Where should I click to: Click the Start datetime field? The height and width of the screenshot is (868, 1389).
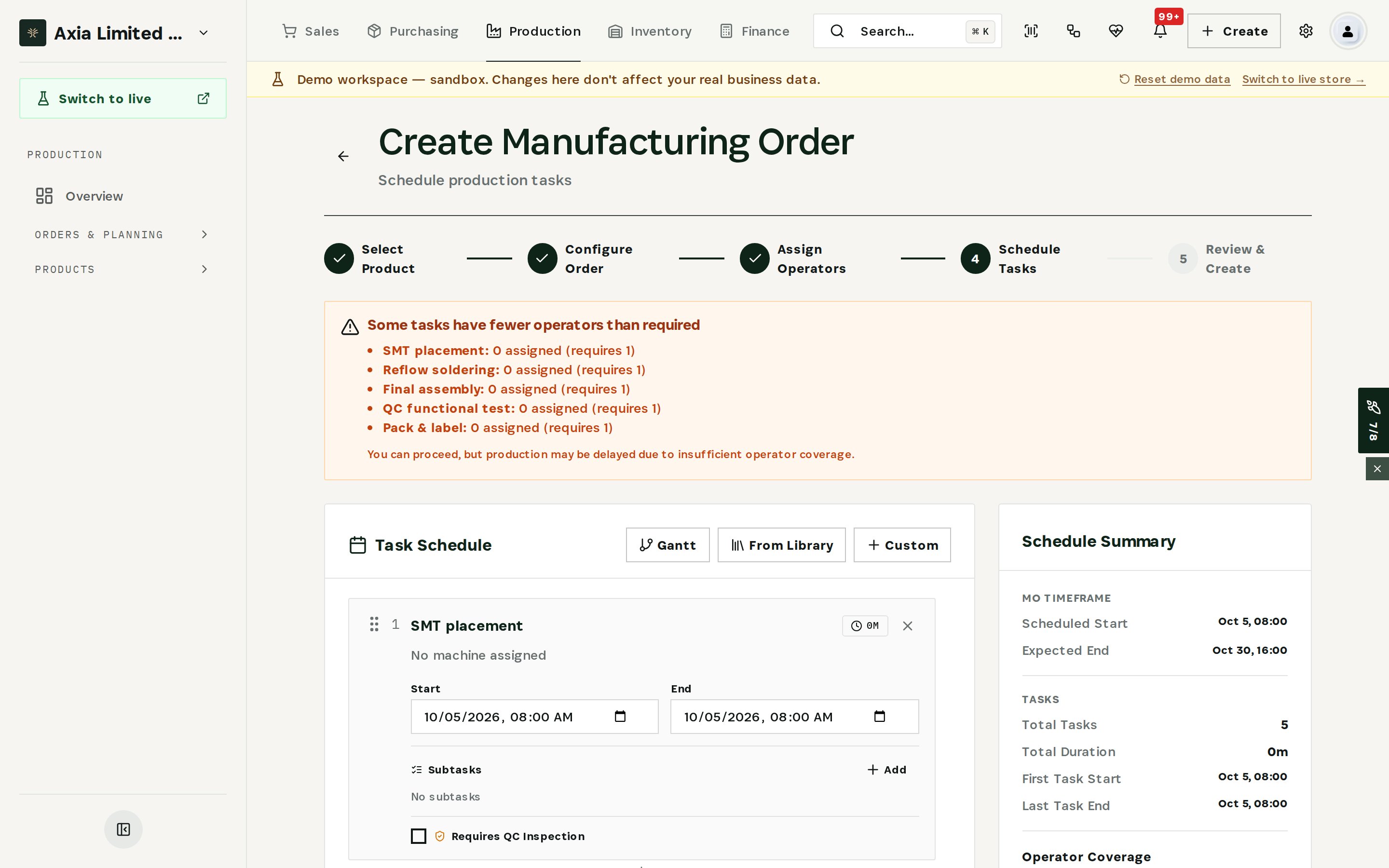pos(534,717)
